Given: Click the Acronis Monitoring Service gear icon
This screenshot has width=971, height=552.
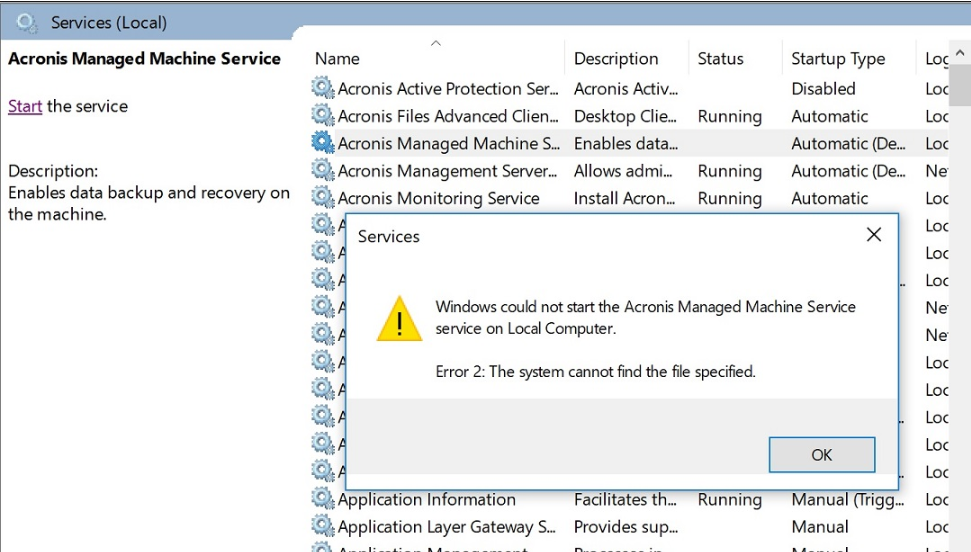Looking at the screenshot, I should (323, 198).
